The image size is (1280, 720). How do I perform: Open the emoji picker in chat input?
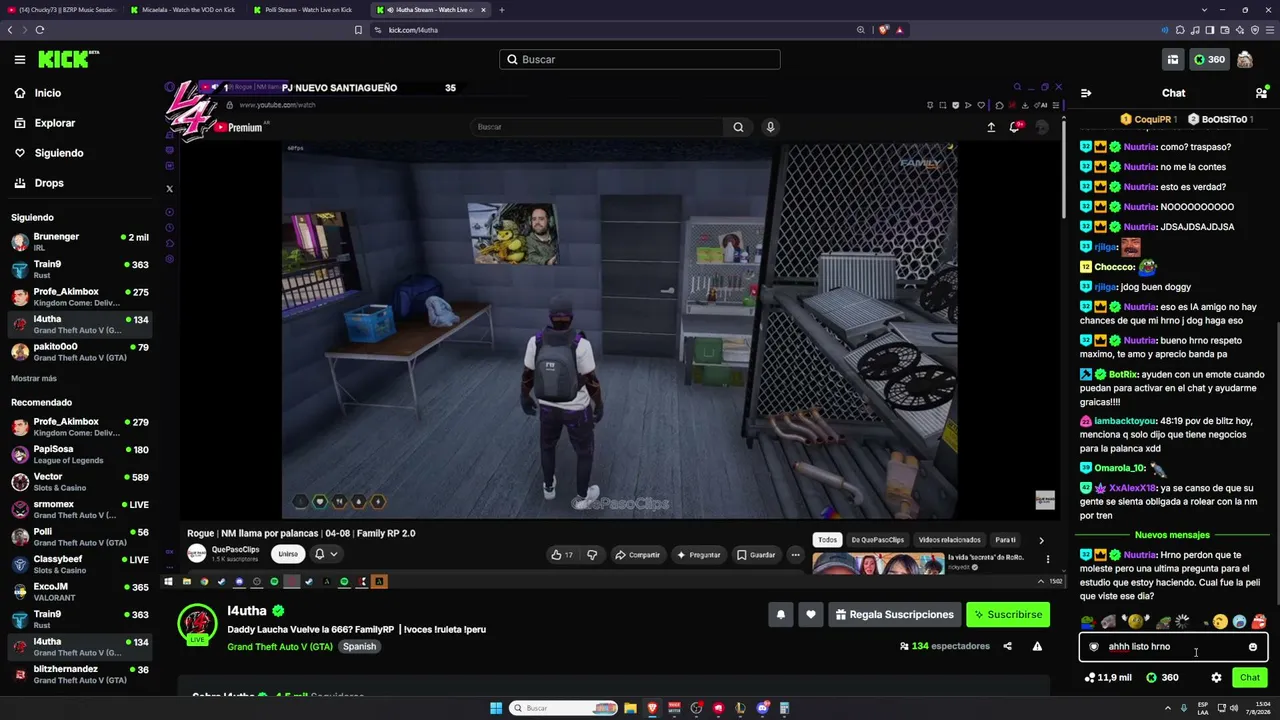point(1253,647)
